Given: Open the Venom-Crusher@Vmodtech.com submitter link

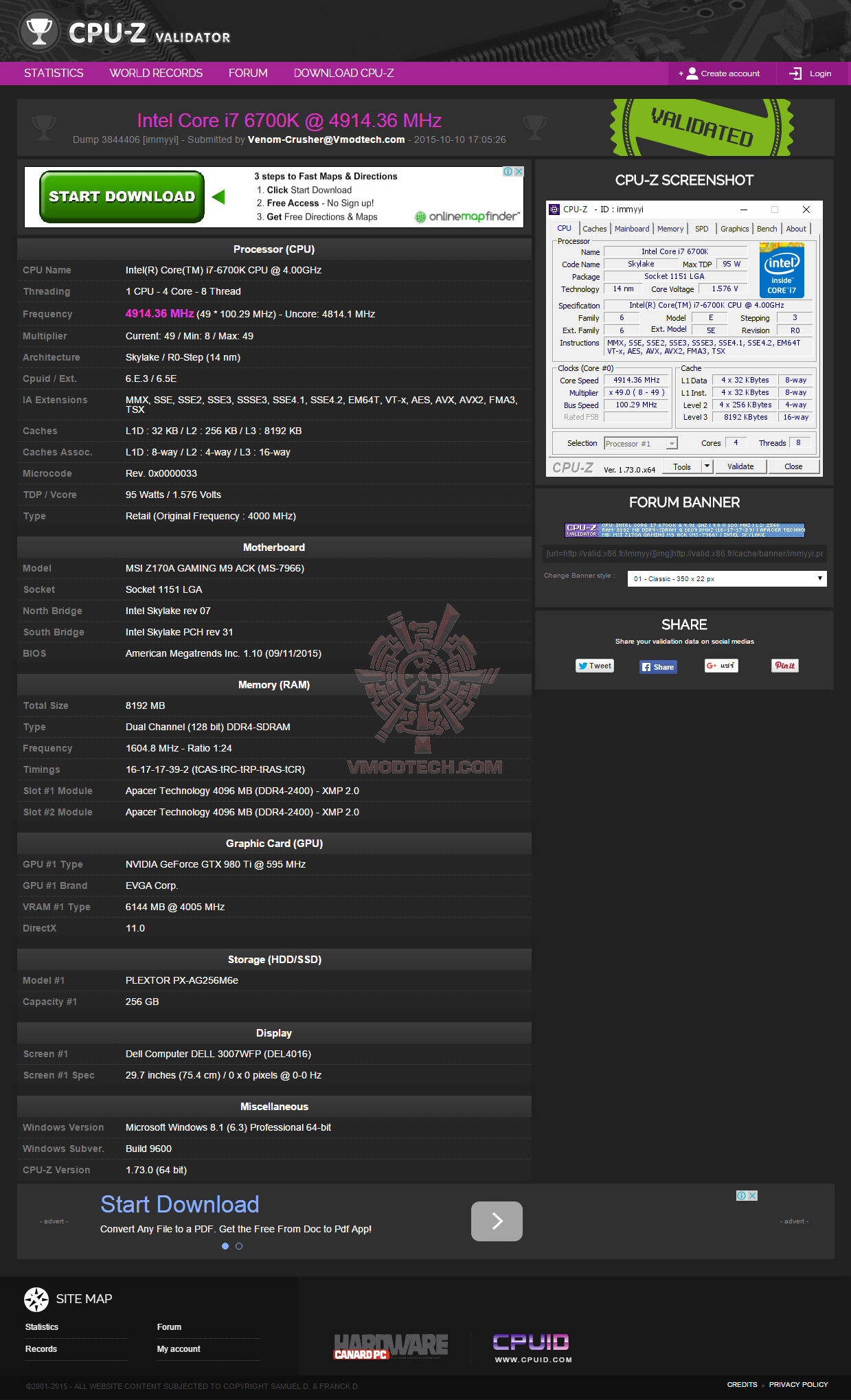Looking at the screenshot, I should 326,139.
